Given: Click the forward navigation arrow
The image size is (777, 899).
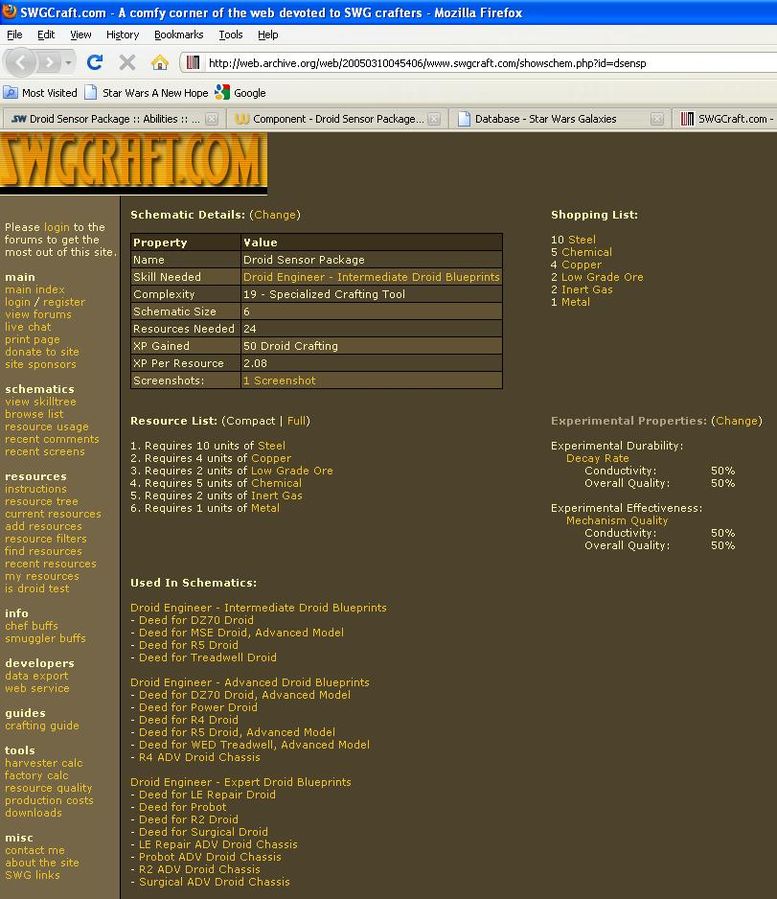Looking at the screenshot, I should tap(49, 62).
